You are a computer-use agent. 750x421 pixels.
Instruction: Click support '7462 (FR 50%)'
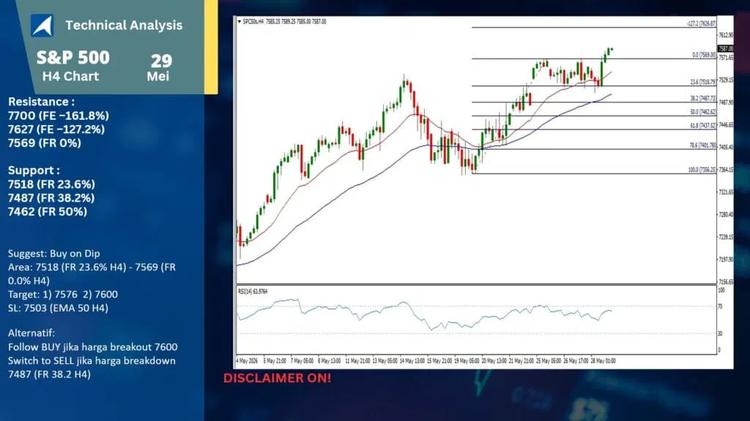point(47,211)
